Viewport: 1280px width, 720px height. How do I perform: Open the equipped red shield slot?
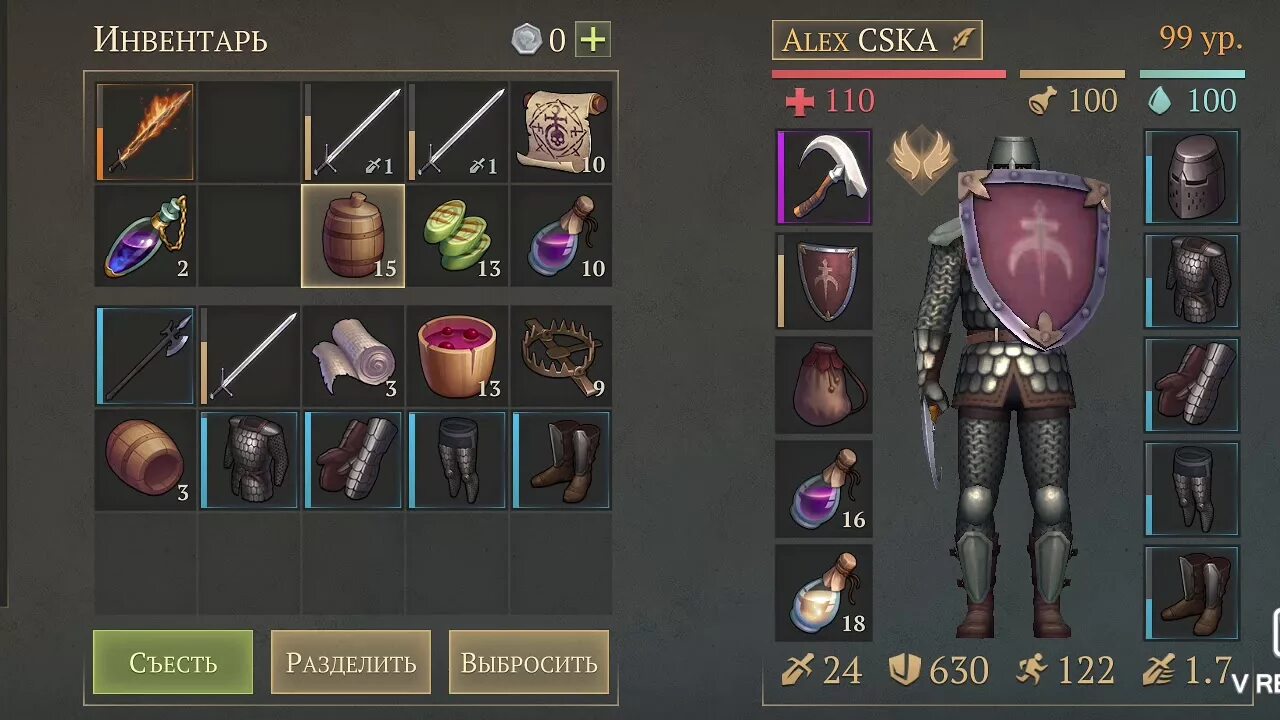click(x=824, y=281)
